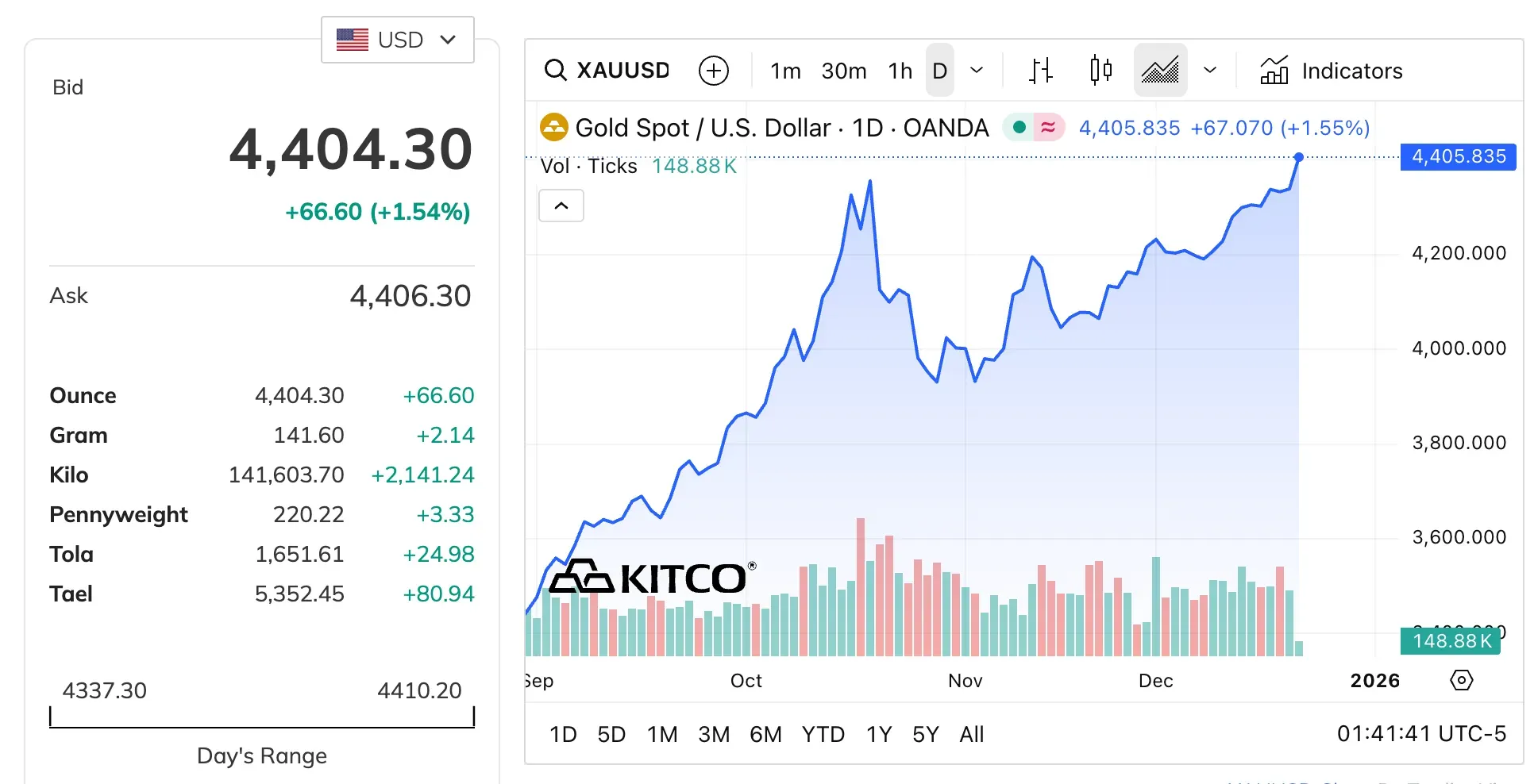
Task: Switch to the 1M date range
Action: (x=661, y=734)
